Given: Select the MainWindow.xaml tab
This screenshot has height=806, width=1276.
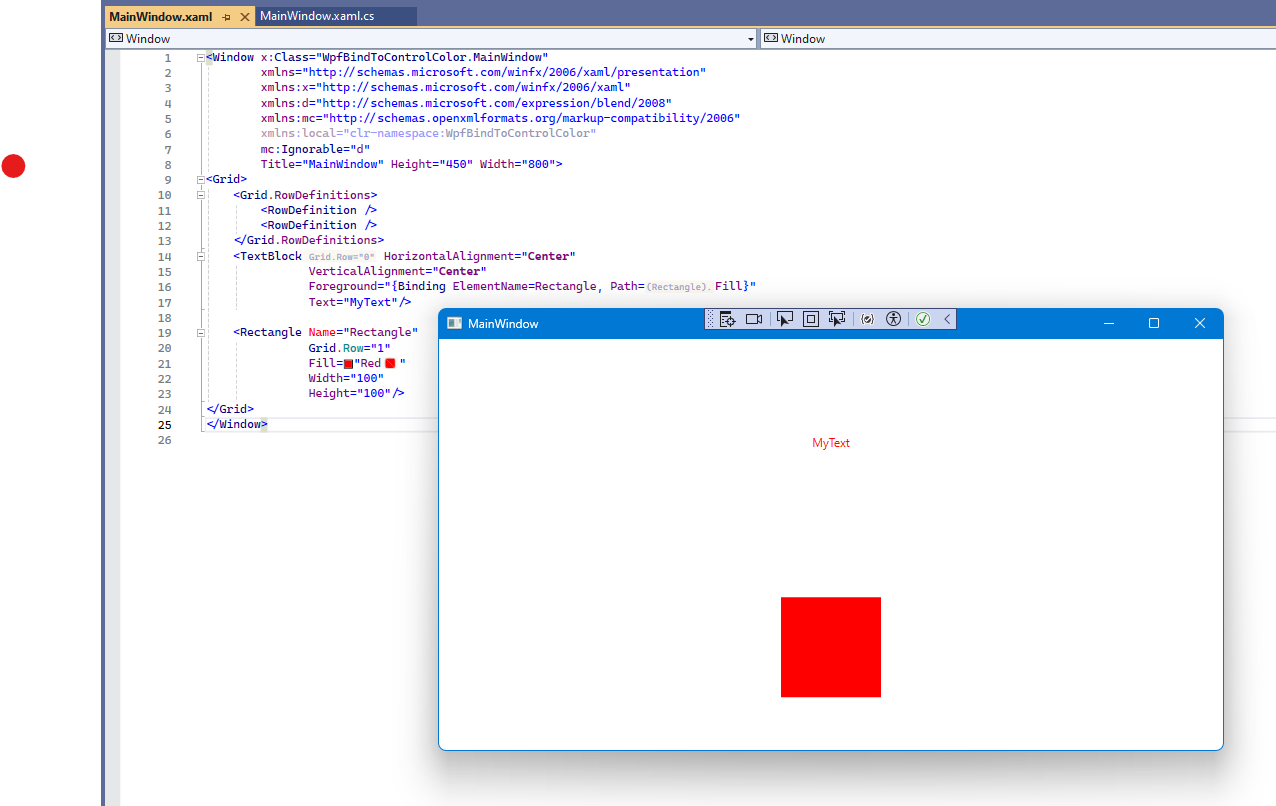Looking at the screenshot, I should [x=160, y=17].
